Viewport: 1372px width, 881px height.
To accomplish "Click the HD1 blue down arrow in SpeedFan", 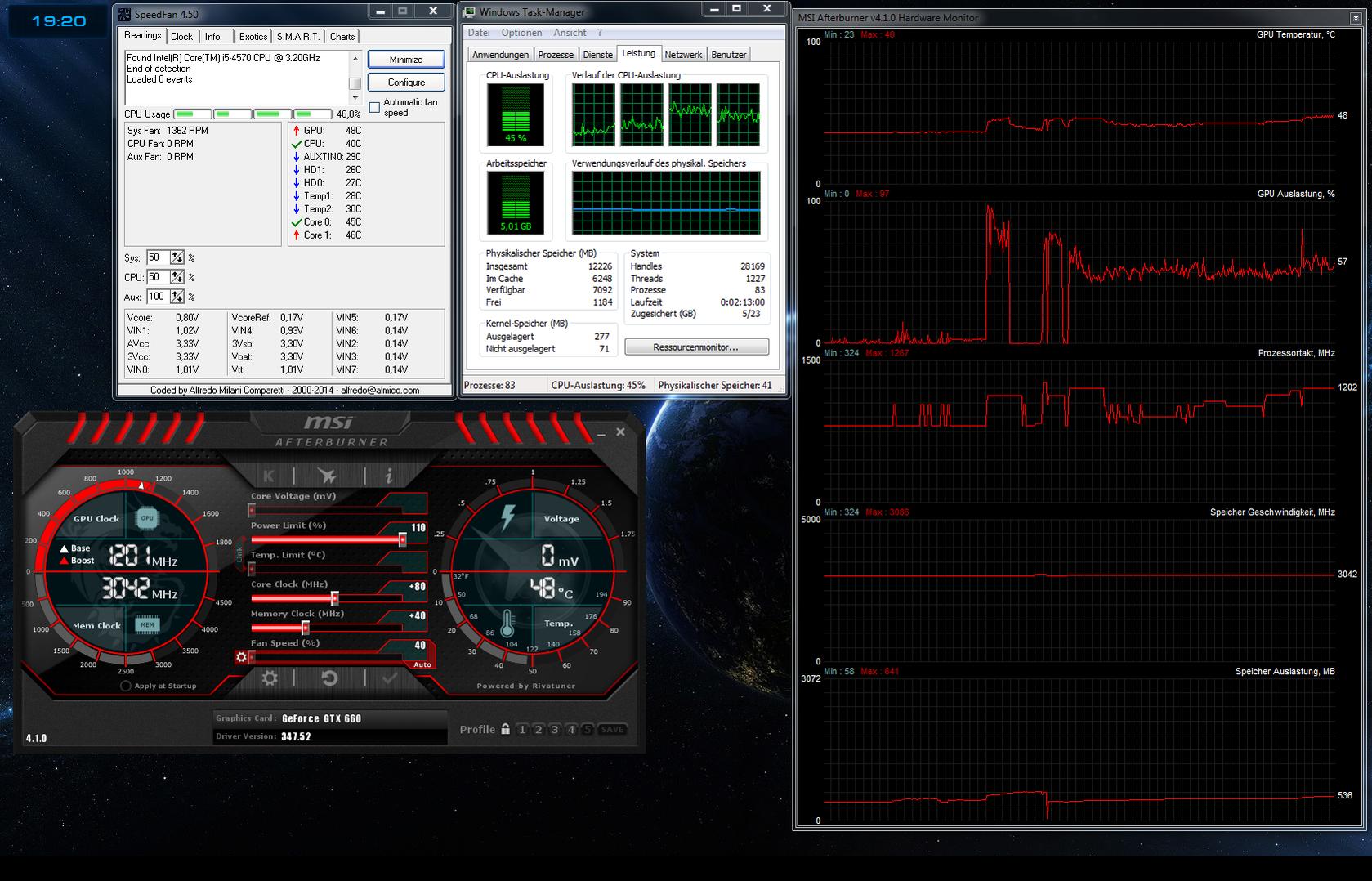I will [x=296, y=170].
